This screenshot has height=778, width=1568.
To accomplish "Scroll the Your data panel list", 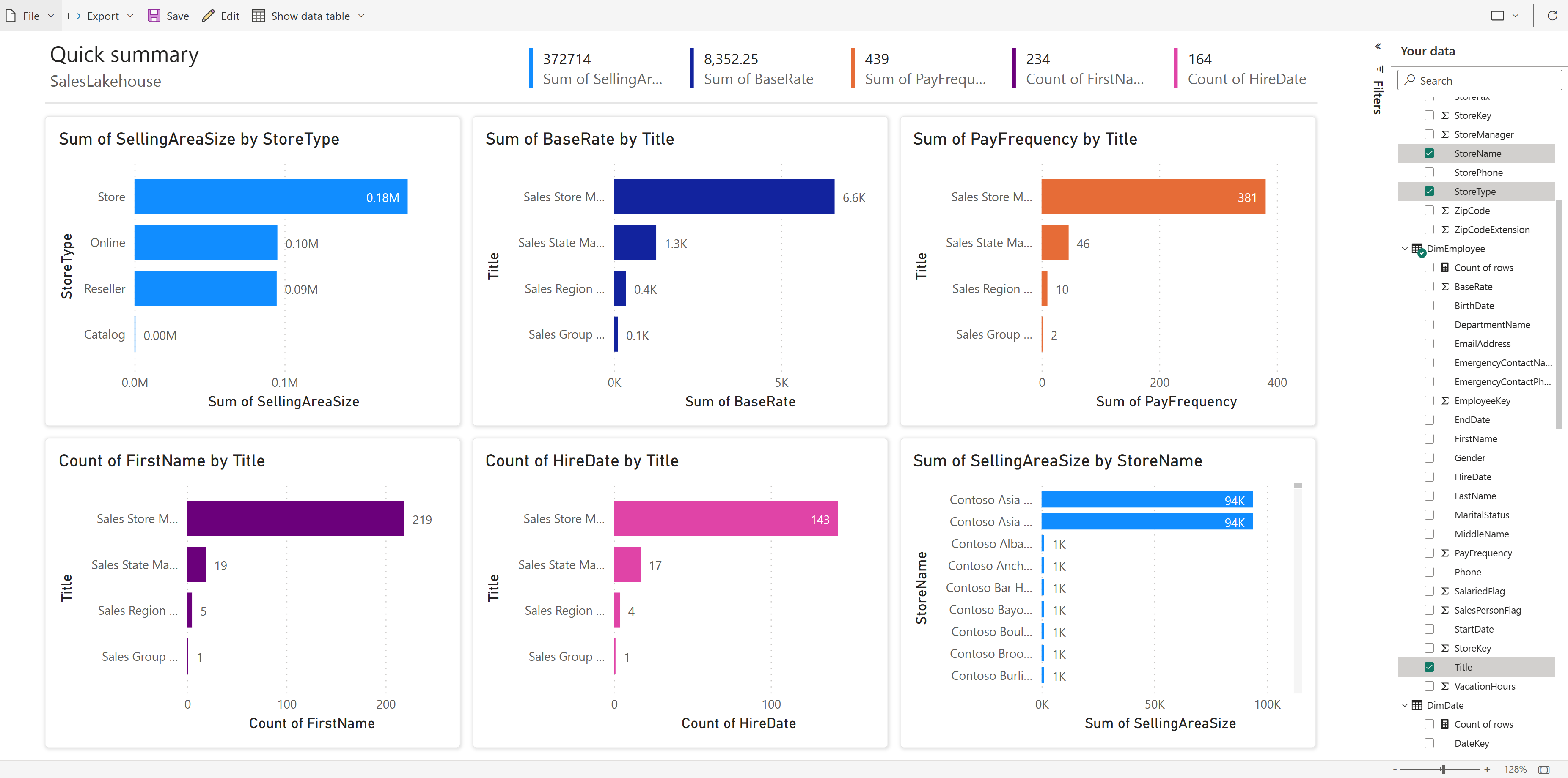I will coord(1559,400).
